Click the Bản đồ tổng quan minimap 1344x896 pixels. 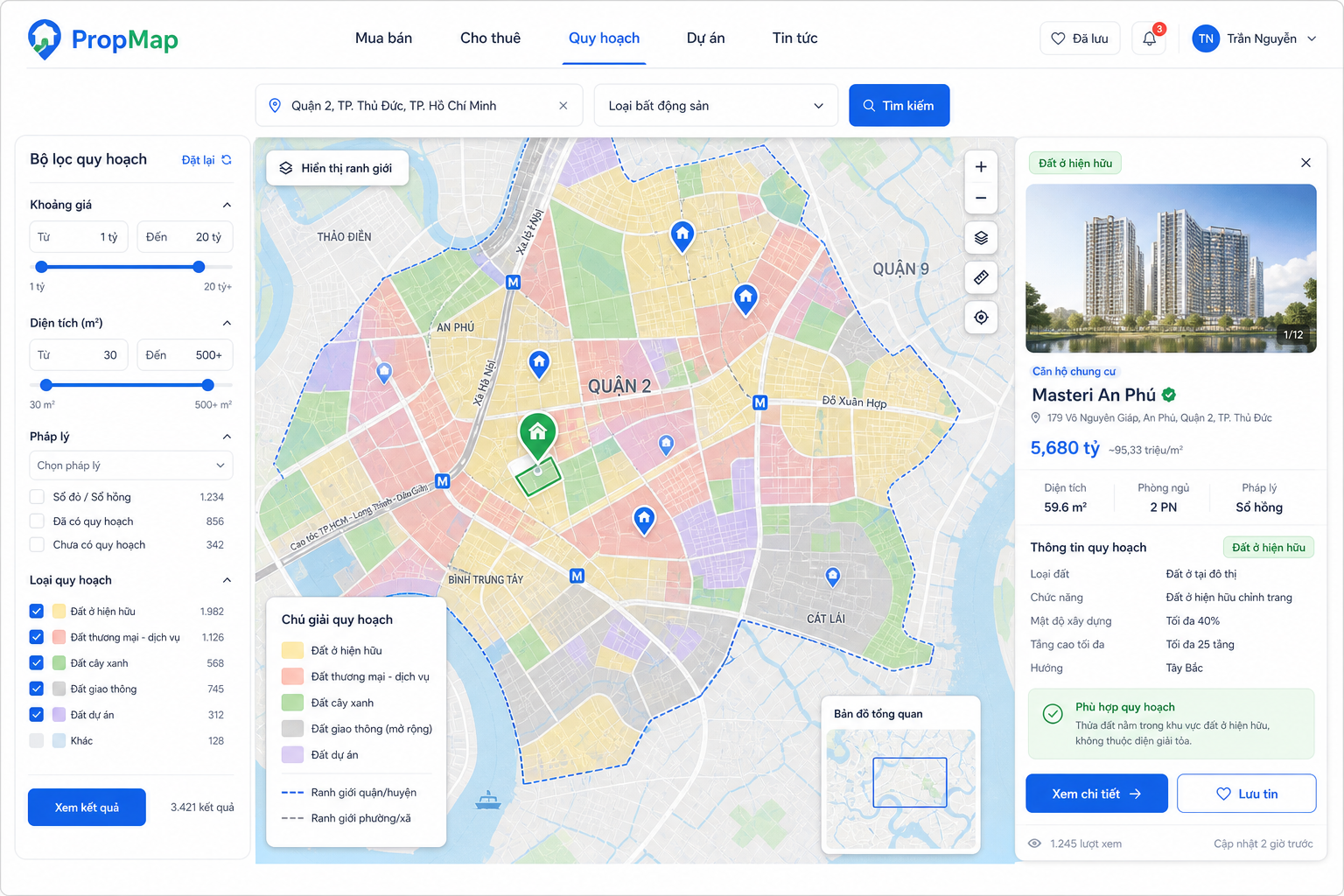901,787
